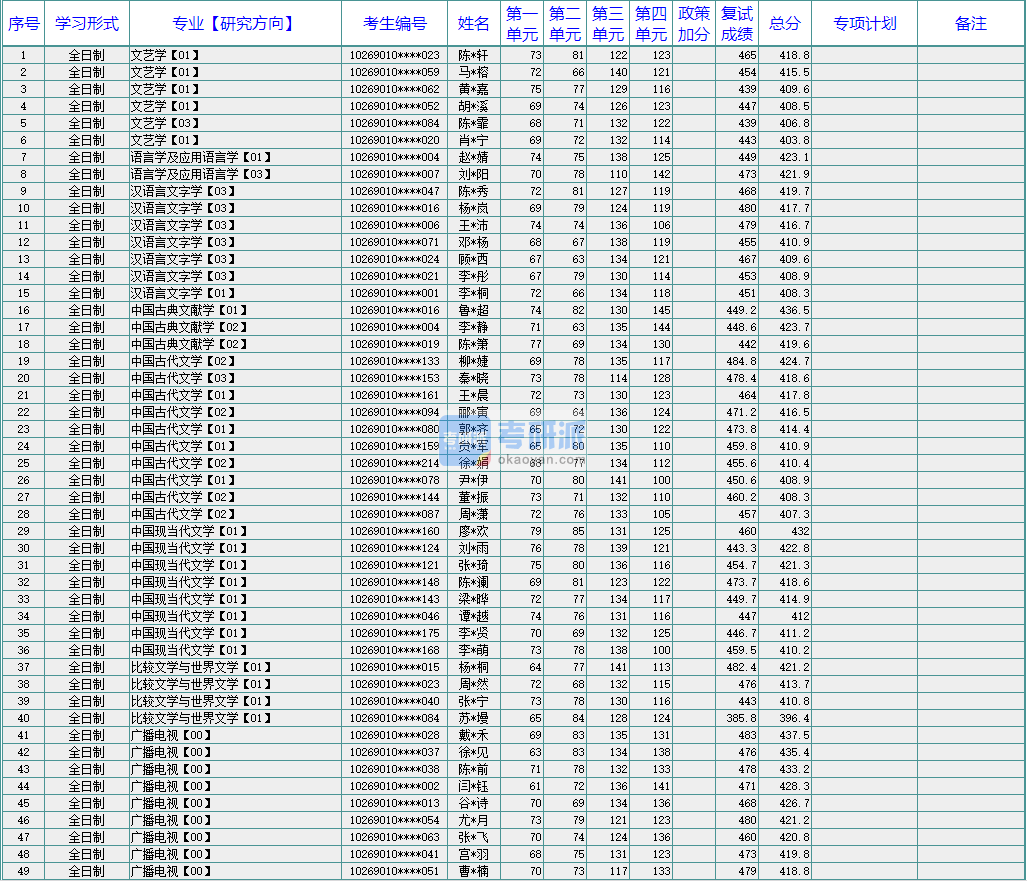Select the 姓名 column header

point(473,23)
